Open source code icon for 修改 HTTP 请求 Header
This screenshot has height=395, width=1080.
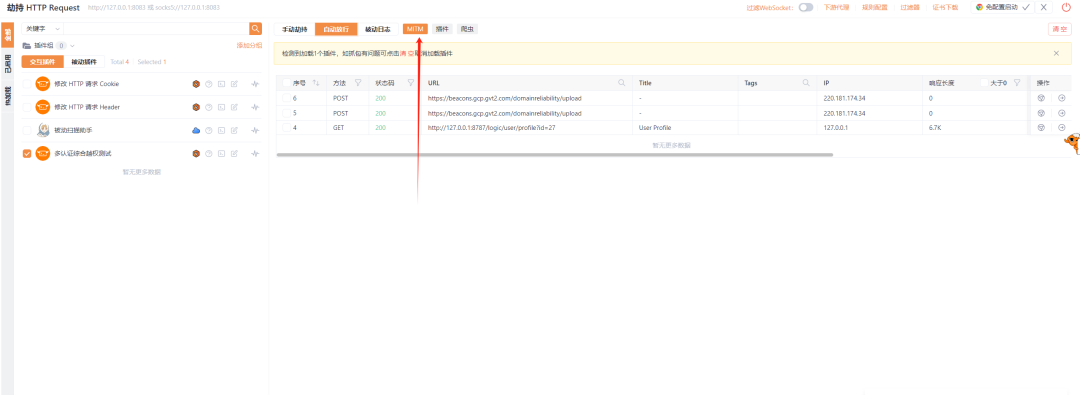(221, 107)
